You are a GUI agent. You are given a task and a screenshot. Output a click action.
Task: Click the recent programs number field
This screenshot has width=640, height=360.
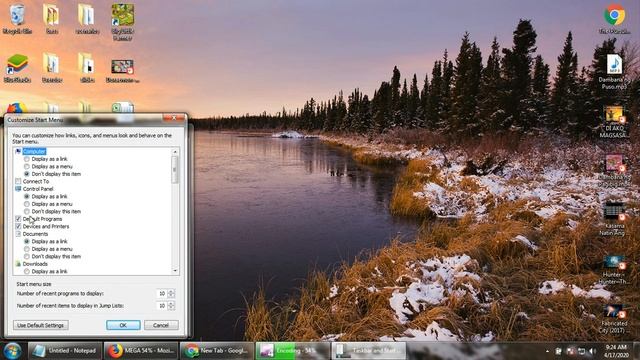[162, 293]
